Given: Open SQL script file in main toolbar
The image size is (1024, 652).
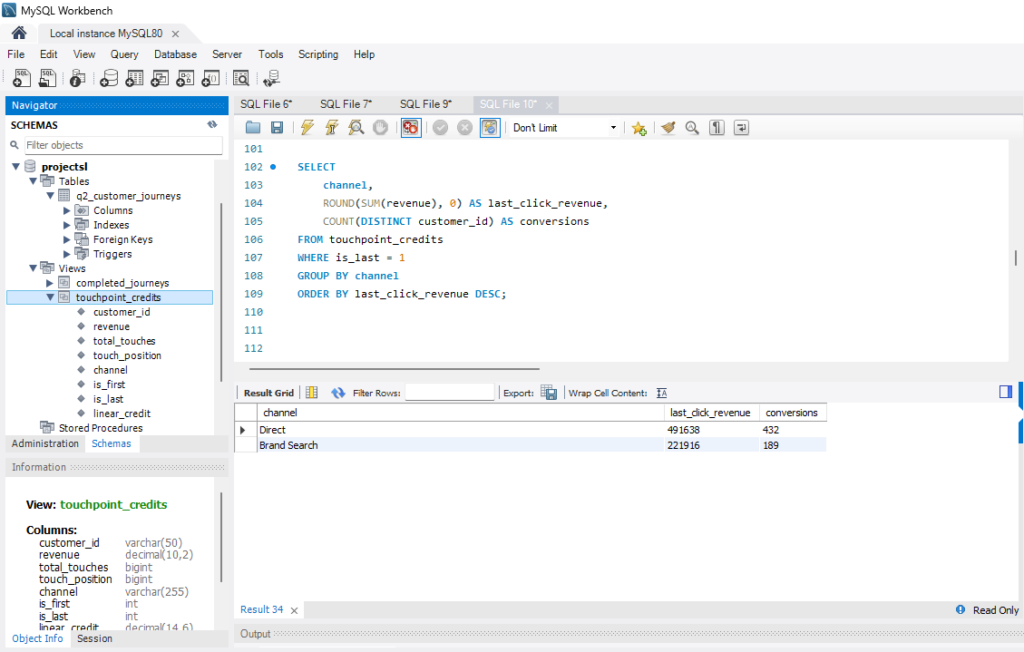Looking at the screenshot, I should (47, 78).
